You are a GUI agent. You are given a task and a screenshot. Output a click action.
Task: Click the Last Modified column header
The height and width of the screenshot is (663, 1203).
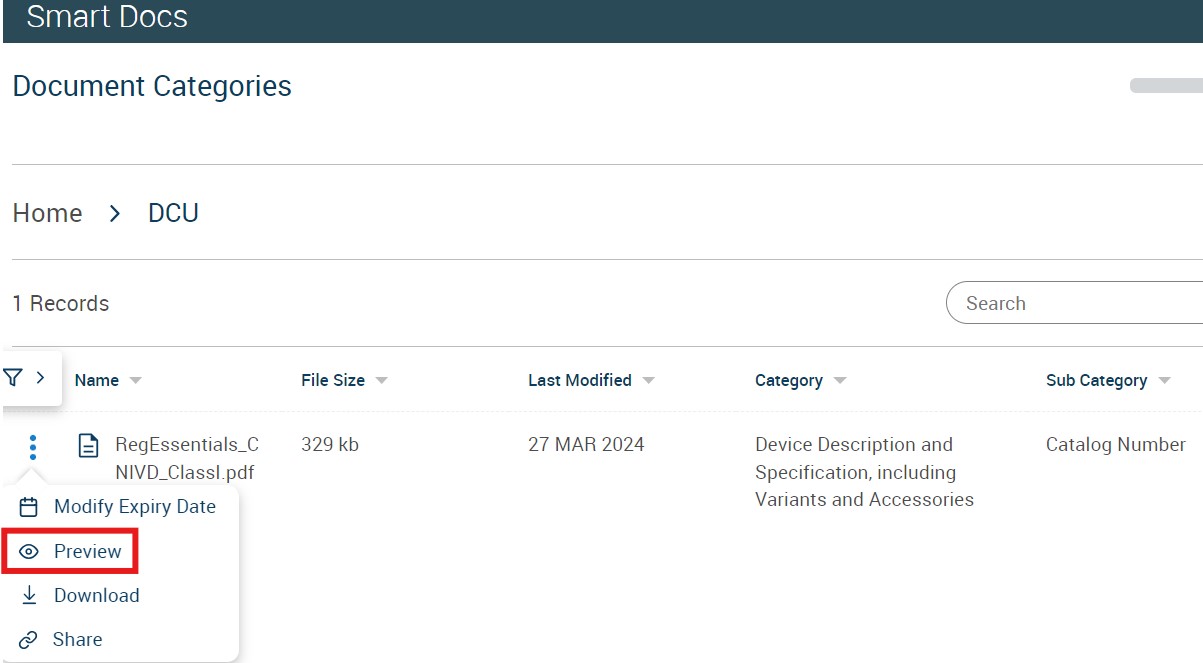[x=580, y=380]
